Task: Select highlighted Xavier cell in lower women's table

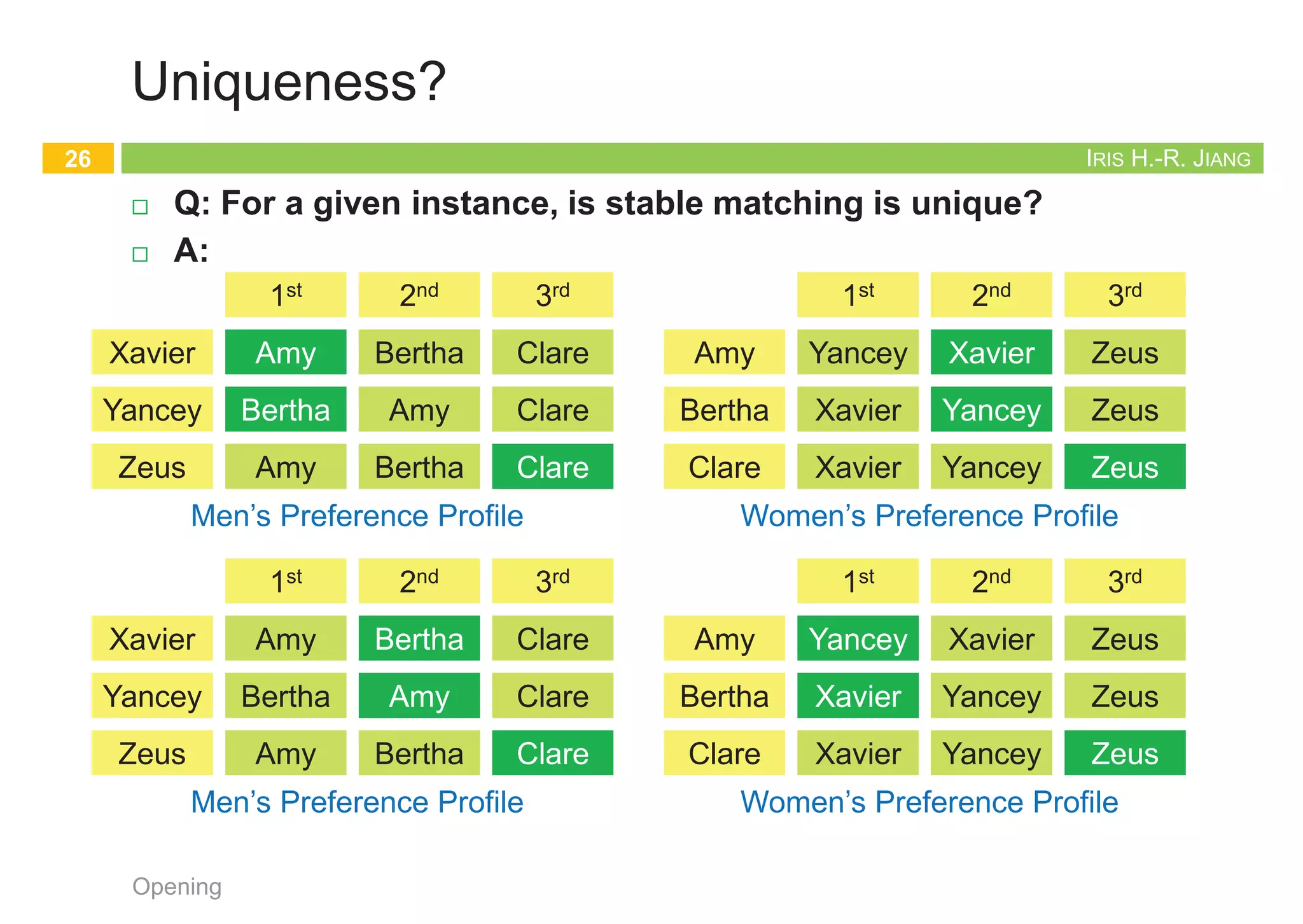Action: (x=858, y=696)
